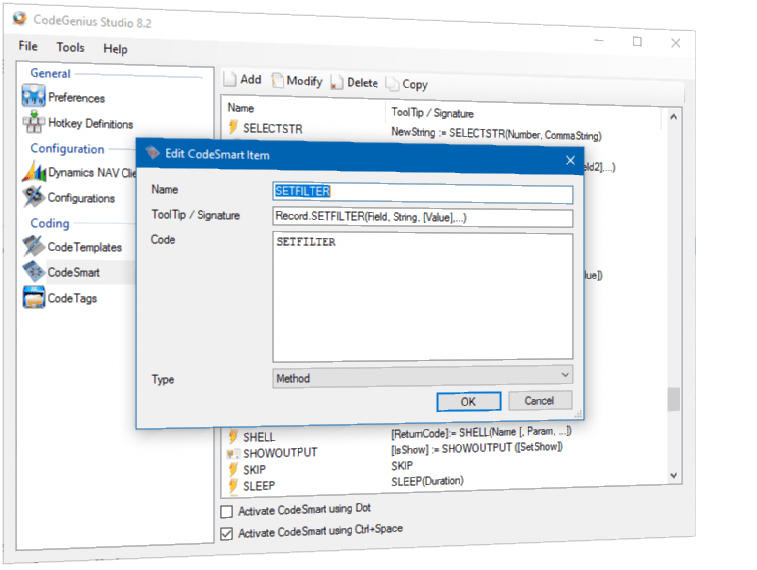The width and height of the screenshot is (757, 570).
Task: Click inside the Code text area
Action: (x=423, y=296)
